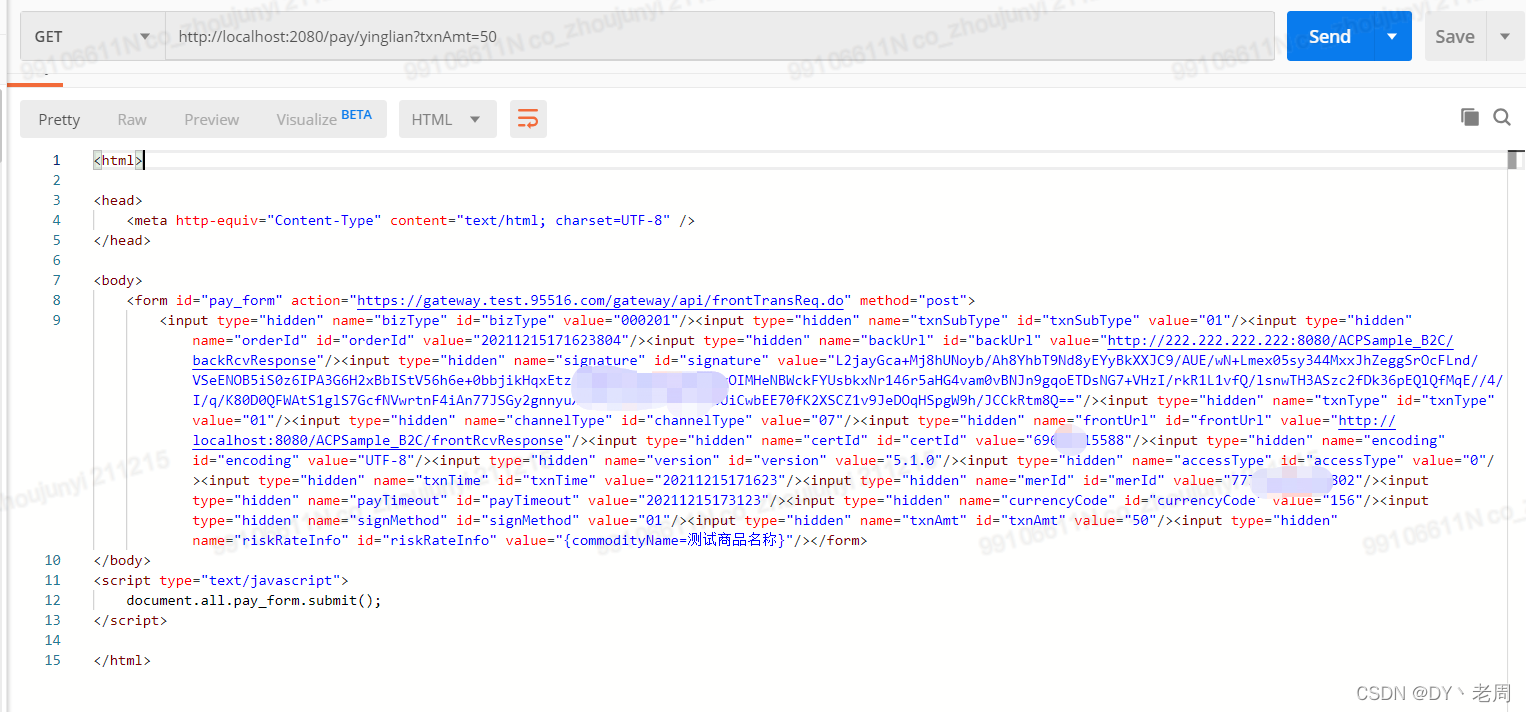This screenshot has height=712, width=1526.
Task: Switch to the Raw view tab
Action: (x=132, y=119)
